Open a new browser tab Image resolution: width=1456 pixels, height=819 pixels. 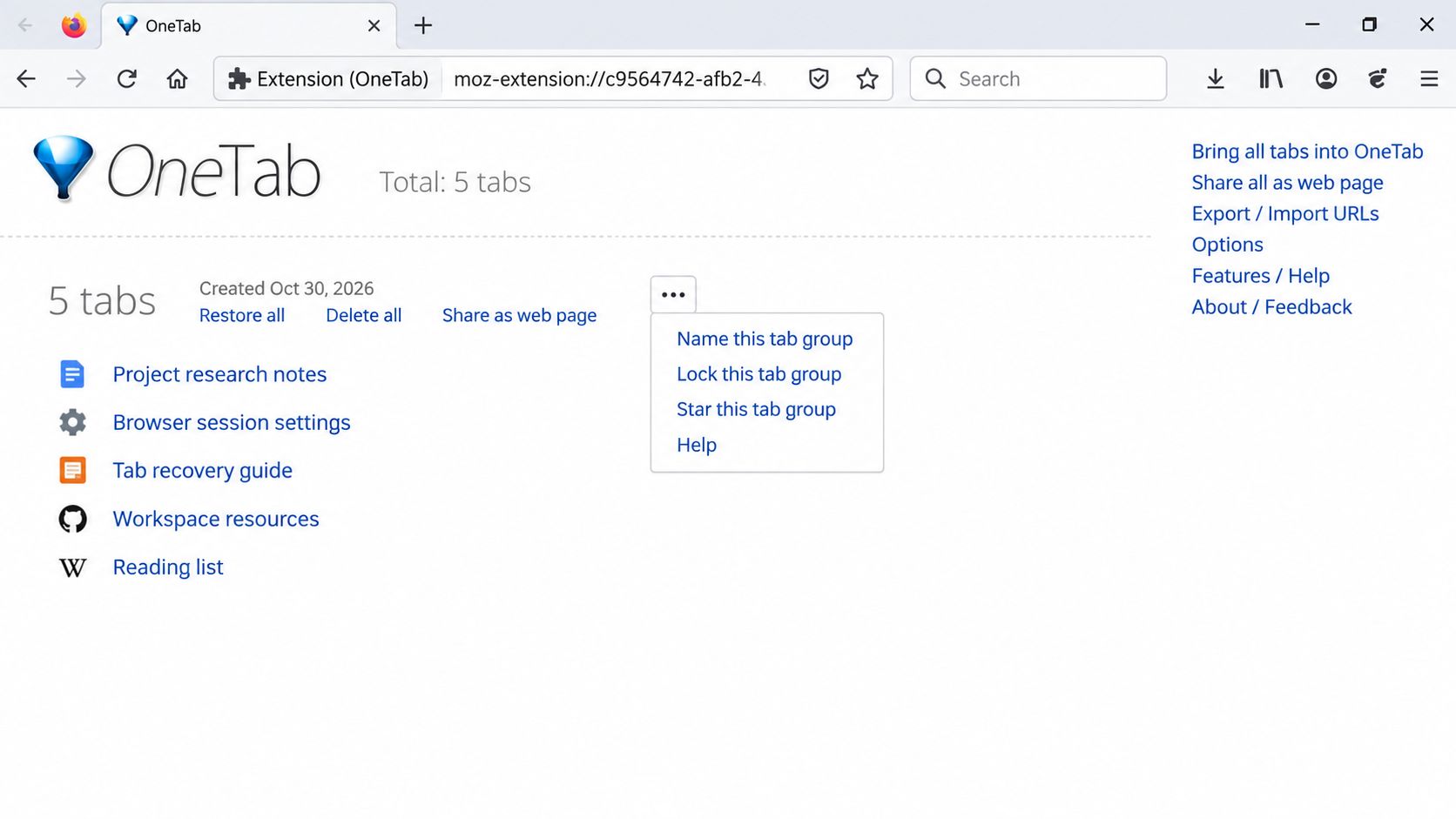[423, 25]
